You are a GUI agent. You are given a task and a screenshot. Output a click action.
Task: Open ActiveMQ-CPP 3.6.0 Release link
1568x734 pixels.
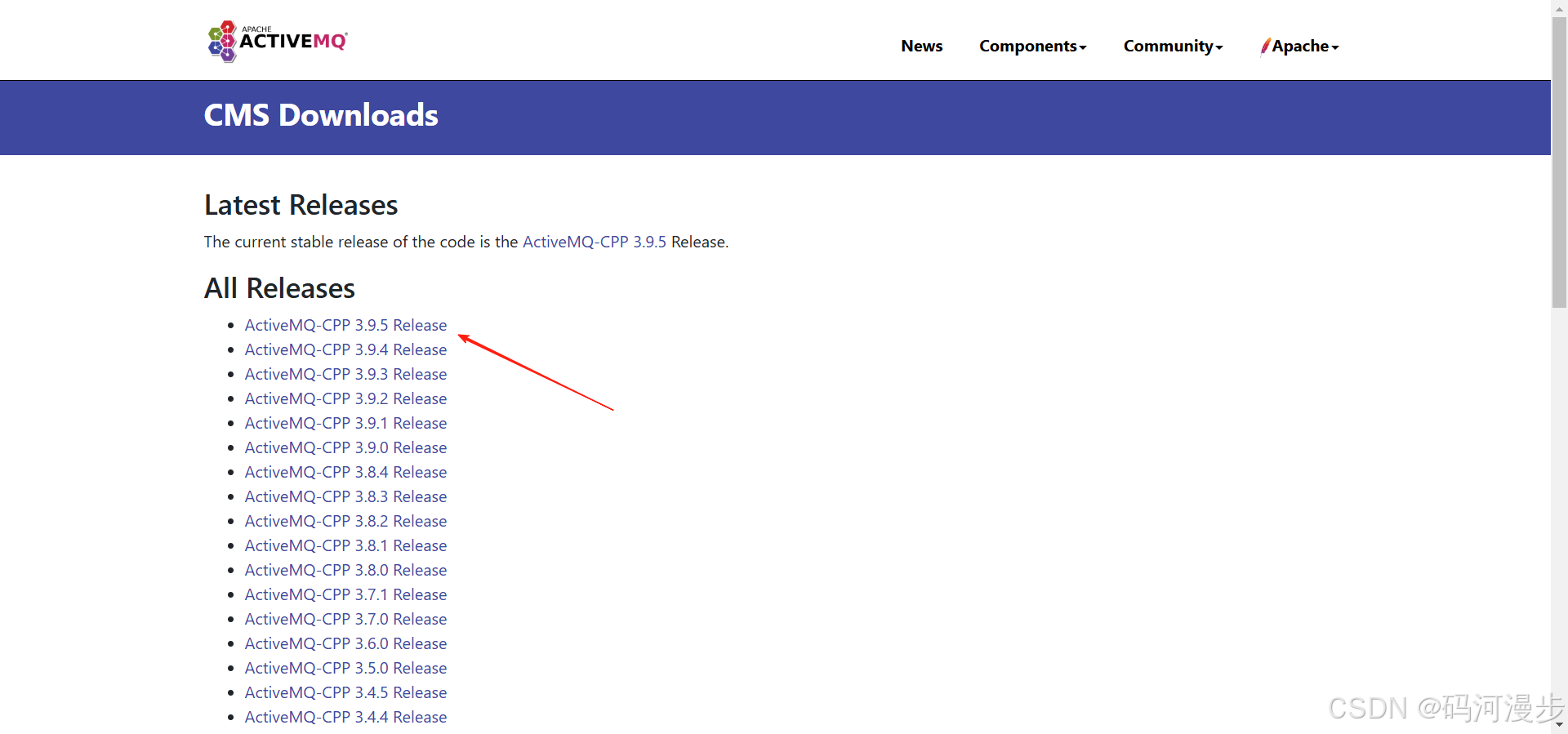point(345,643)
